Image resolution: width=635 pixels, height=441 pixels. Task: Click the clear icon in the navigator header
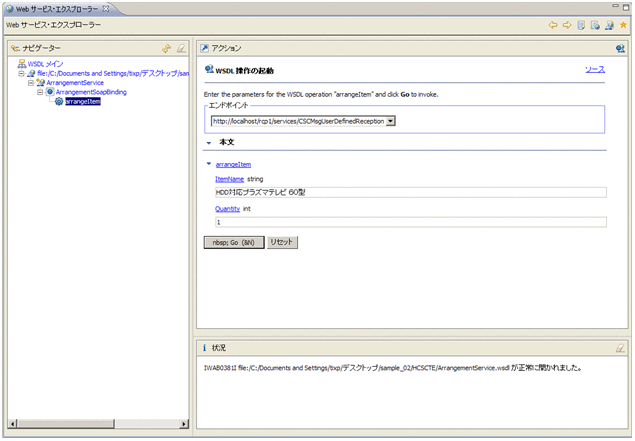tap(181, 48)
